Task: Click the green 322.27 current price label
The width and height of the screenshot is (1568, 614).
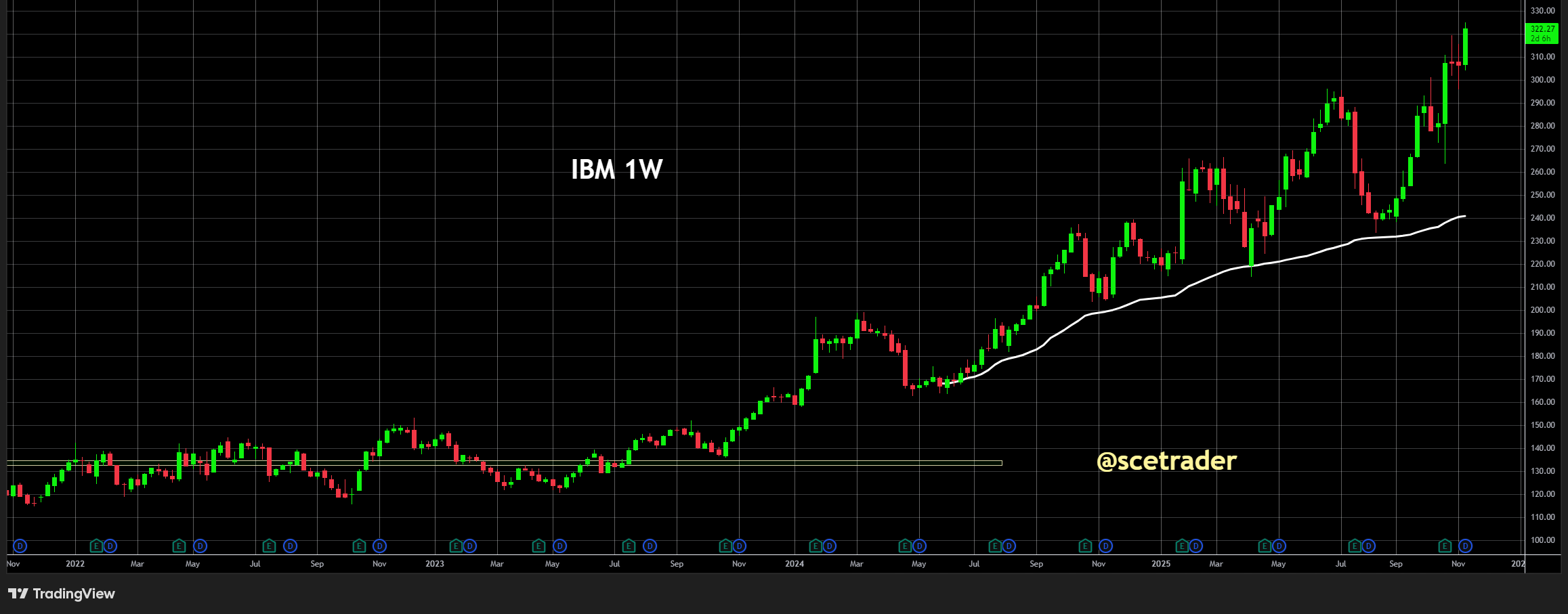Action: pos(1542,33)
